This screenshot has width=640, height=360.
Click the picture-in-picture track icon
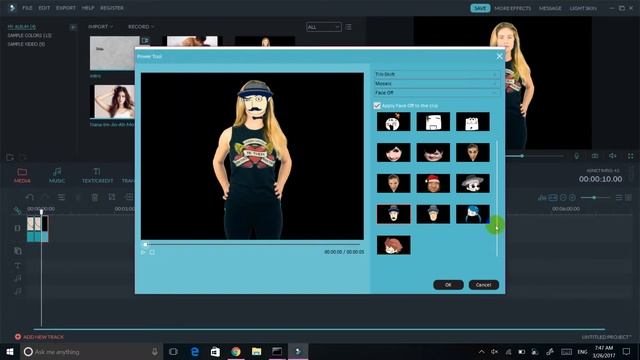pos(18,251)
